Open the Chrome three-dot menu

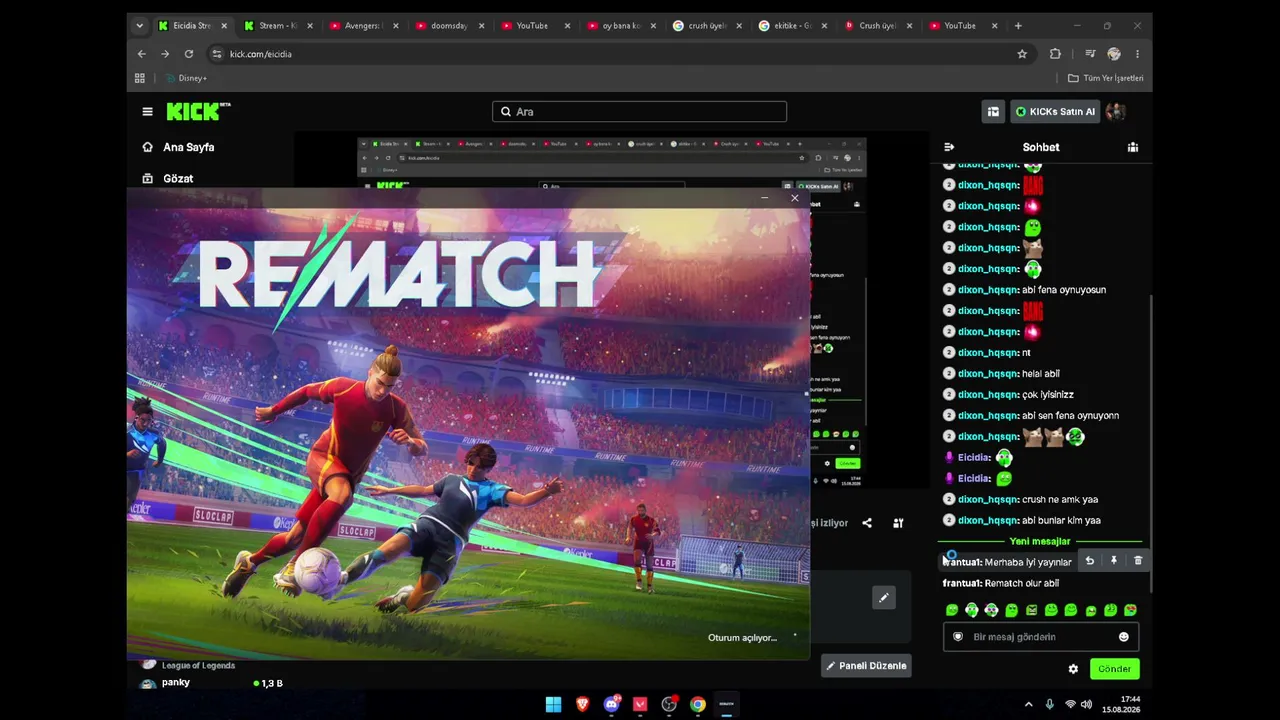(1137, 54)
